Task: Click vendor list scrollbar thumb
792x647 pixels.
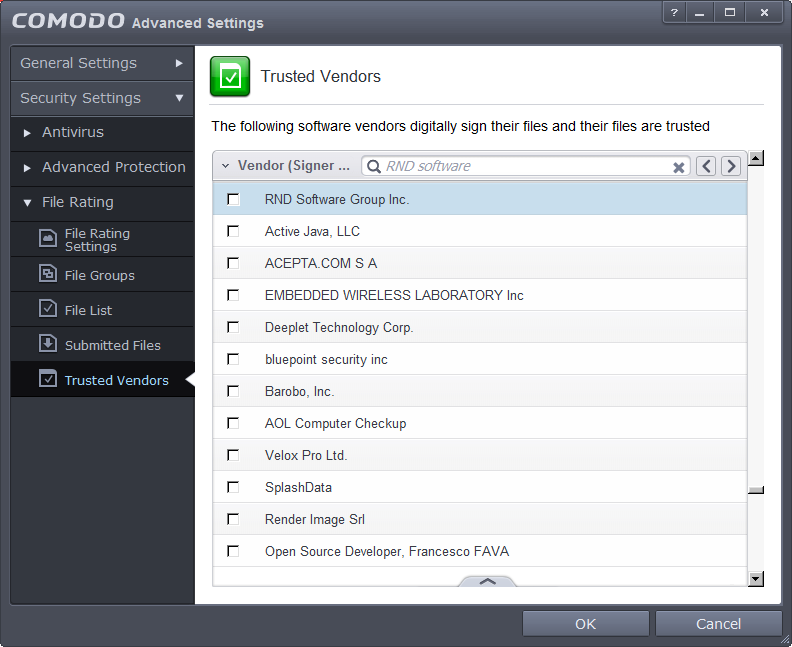Action: coord(756,490)
